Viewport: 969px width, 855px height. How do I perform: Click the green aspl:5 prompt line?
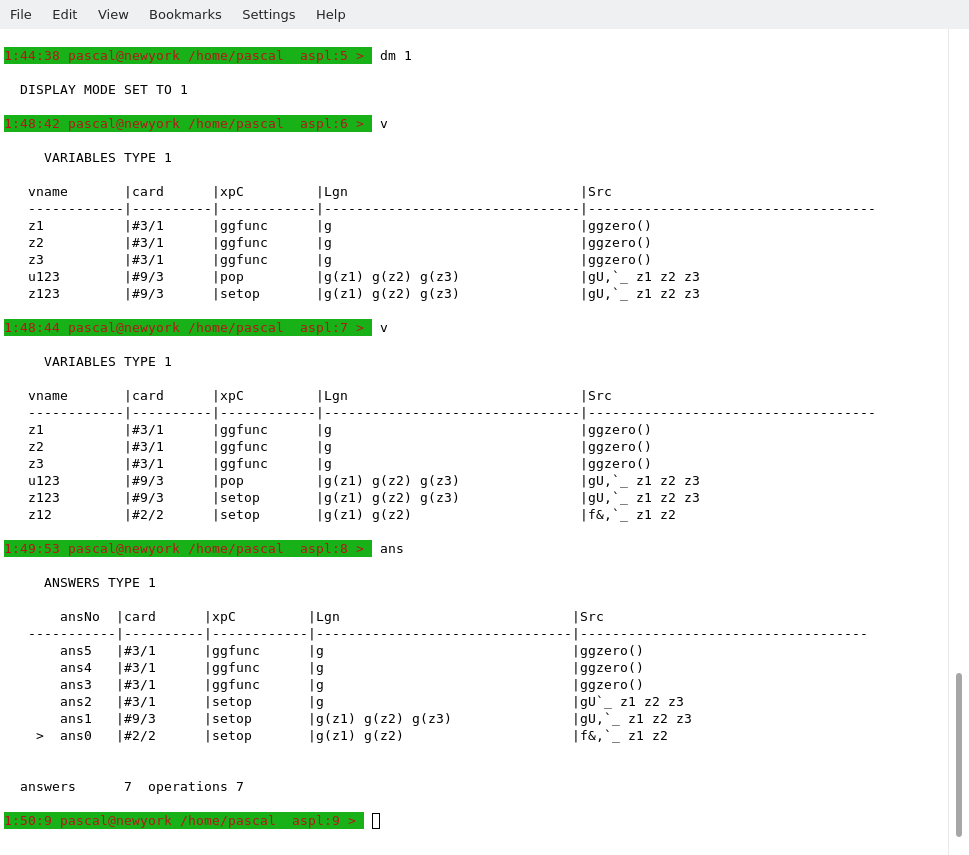(x=187, y=56)
